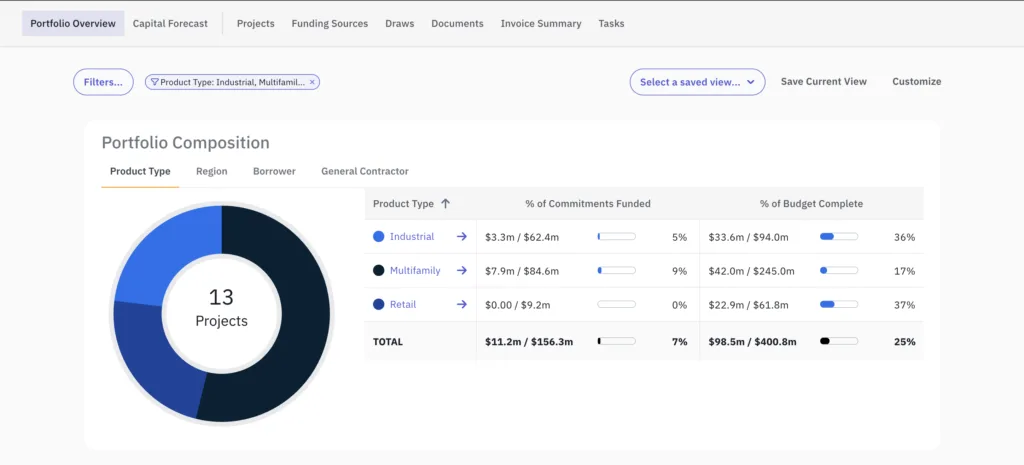Open the Portfolio Overview tab

point(73,24)
